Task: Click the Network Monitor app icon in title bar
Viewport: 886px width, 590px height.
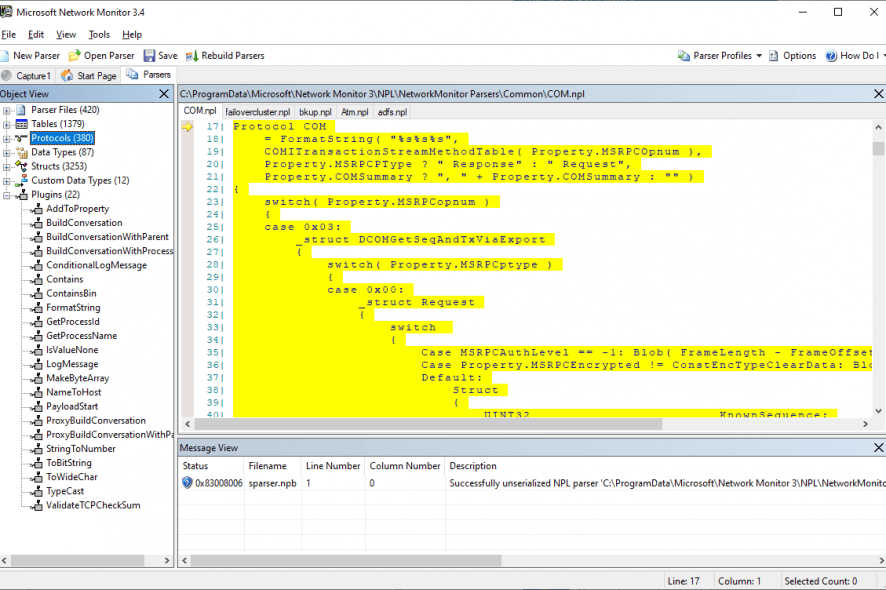Action: (6, 11)
